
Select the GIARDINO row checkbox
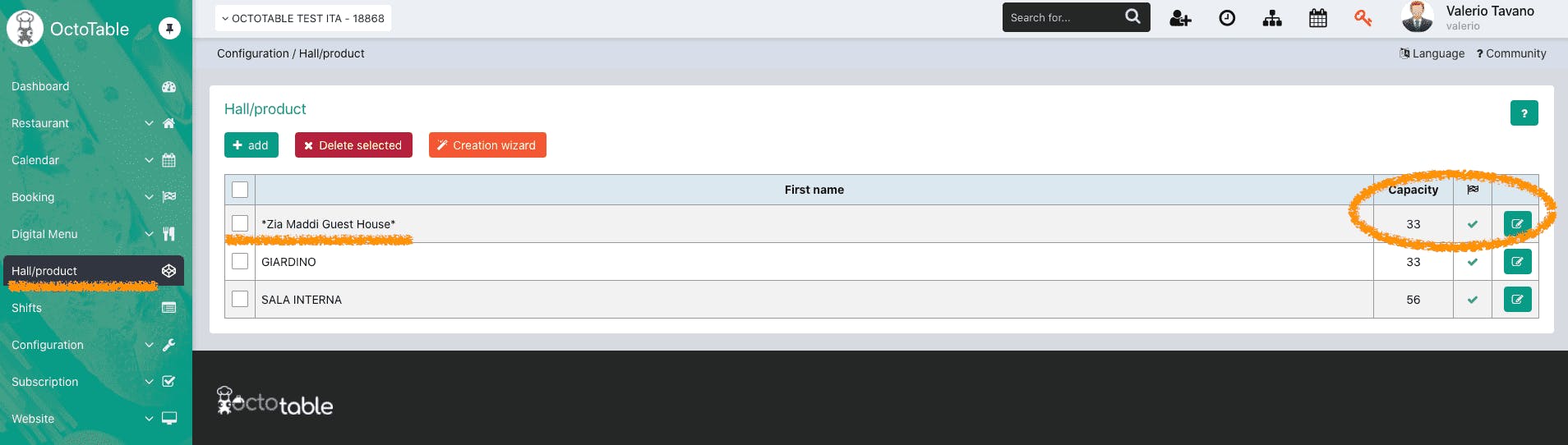[240, 261]
